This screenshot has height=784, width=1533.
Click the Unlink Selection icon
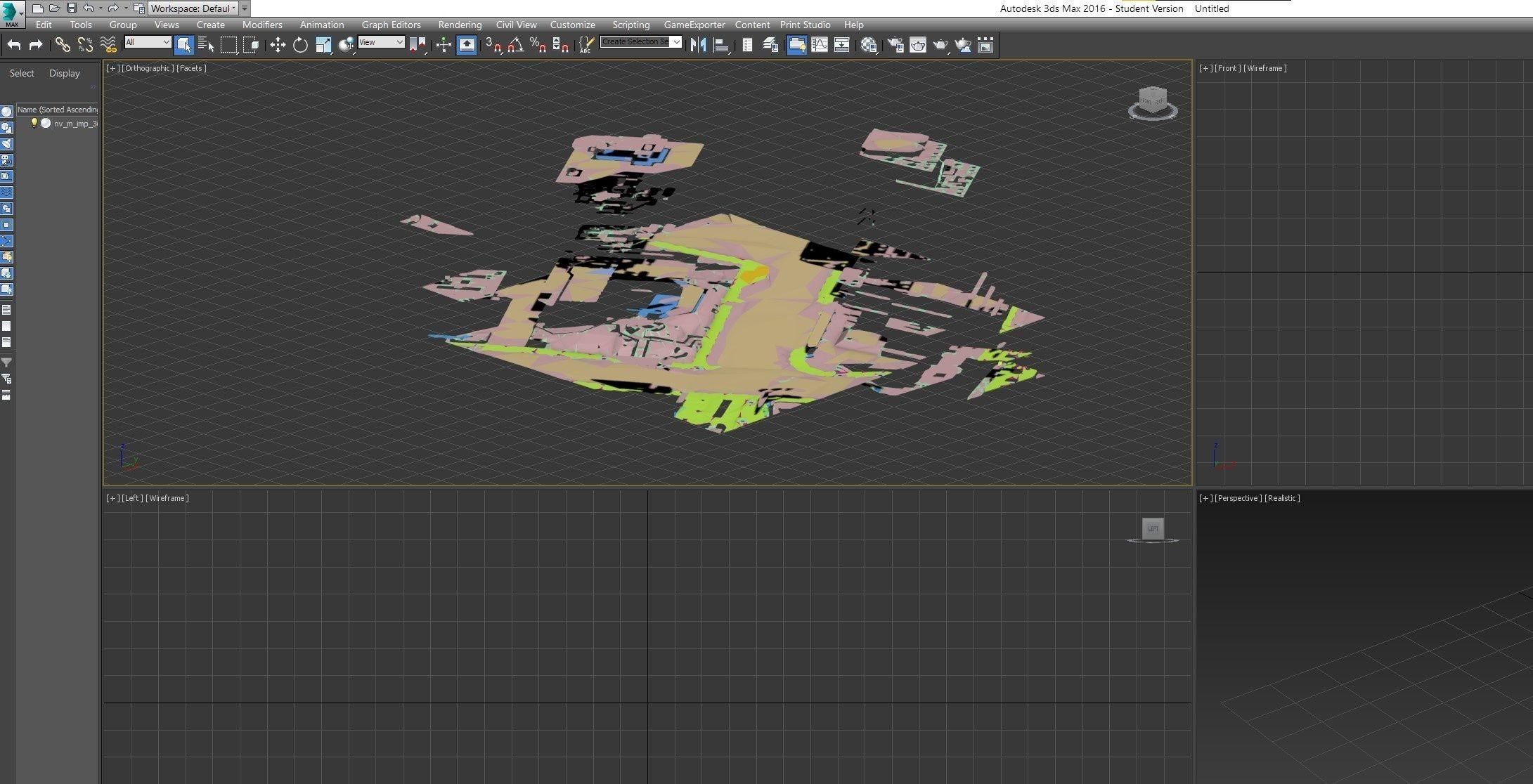tap(85, 45)
